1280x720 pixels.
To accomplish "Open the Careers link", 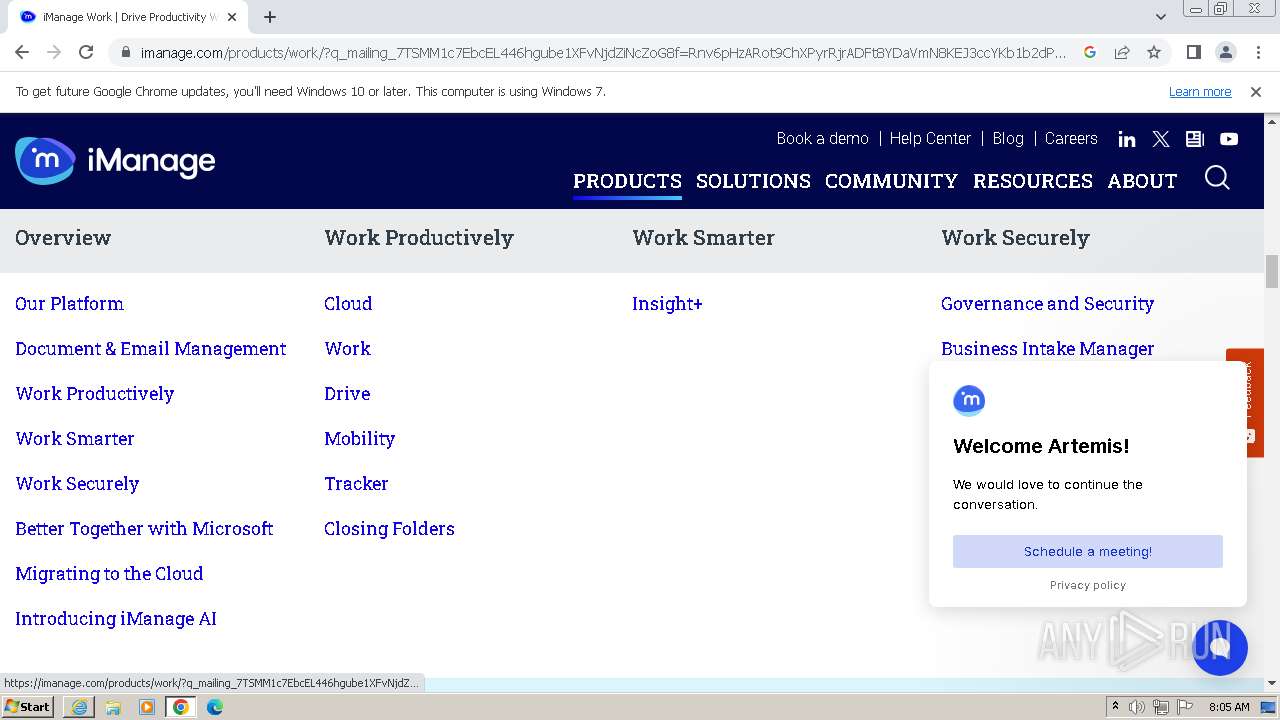I will tap(1071, 139).
